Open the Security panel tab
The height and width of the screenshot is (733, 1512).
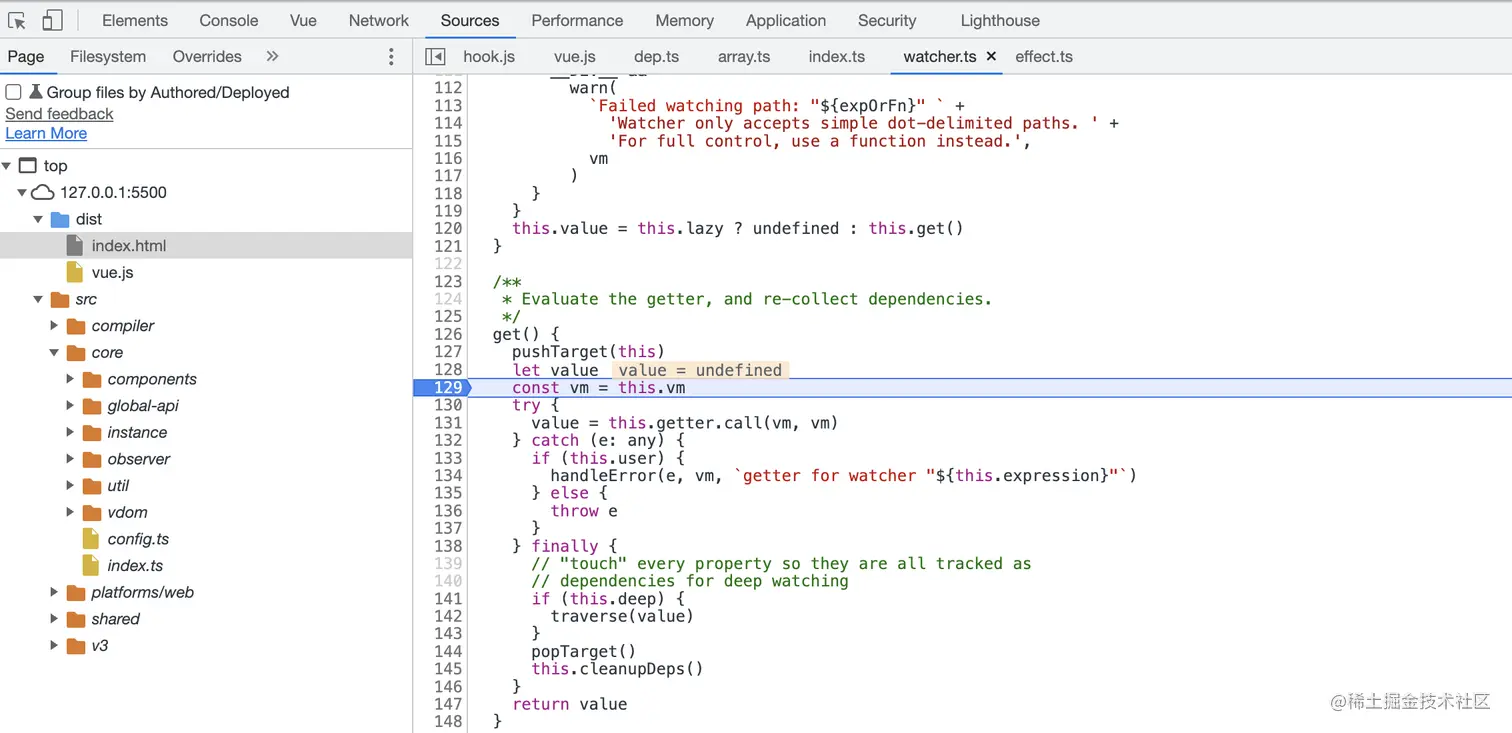[x=887, y=20]
